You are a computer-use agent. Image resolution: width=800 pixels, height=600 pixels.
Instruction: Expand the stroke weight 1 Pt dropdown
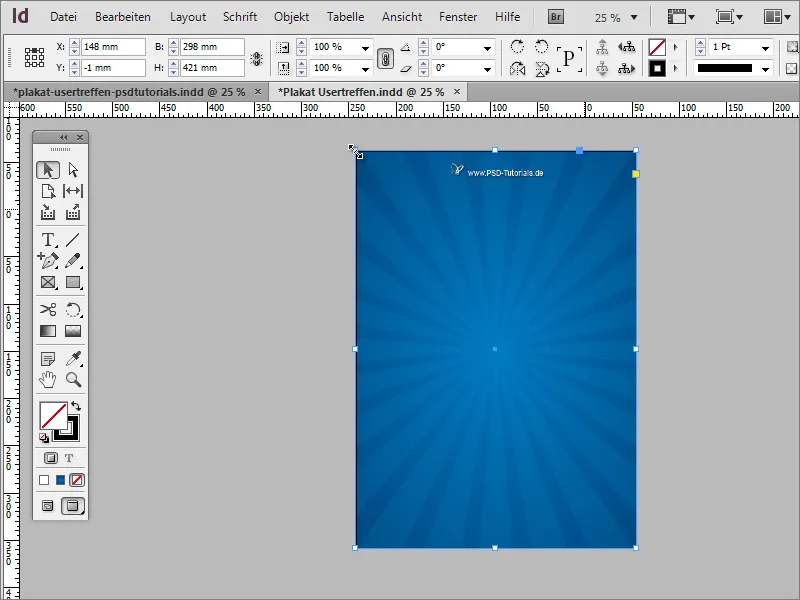pyautogui.click(x=765, y=48)
